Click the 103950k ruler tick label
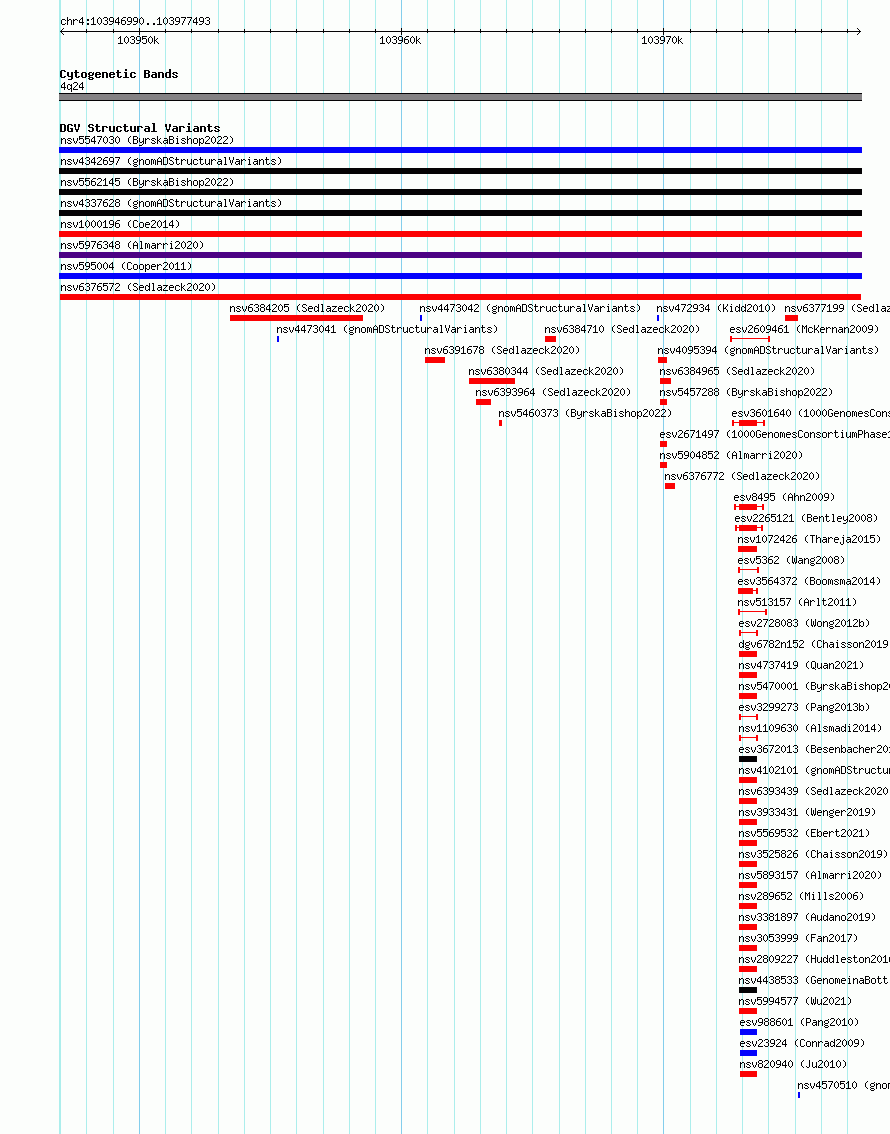Image resolution: width=890 pixels, height=1134 pixels. (x=138, y=40)
